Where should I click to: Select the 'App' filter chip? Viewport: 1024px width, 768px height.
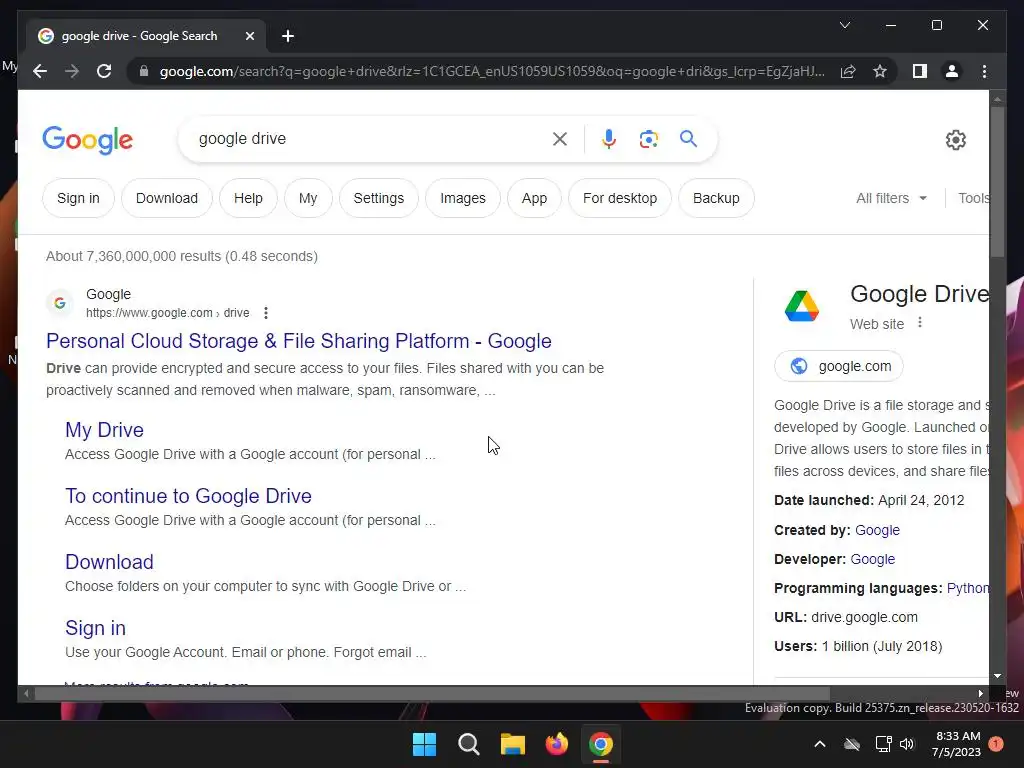pos(534,198)
